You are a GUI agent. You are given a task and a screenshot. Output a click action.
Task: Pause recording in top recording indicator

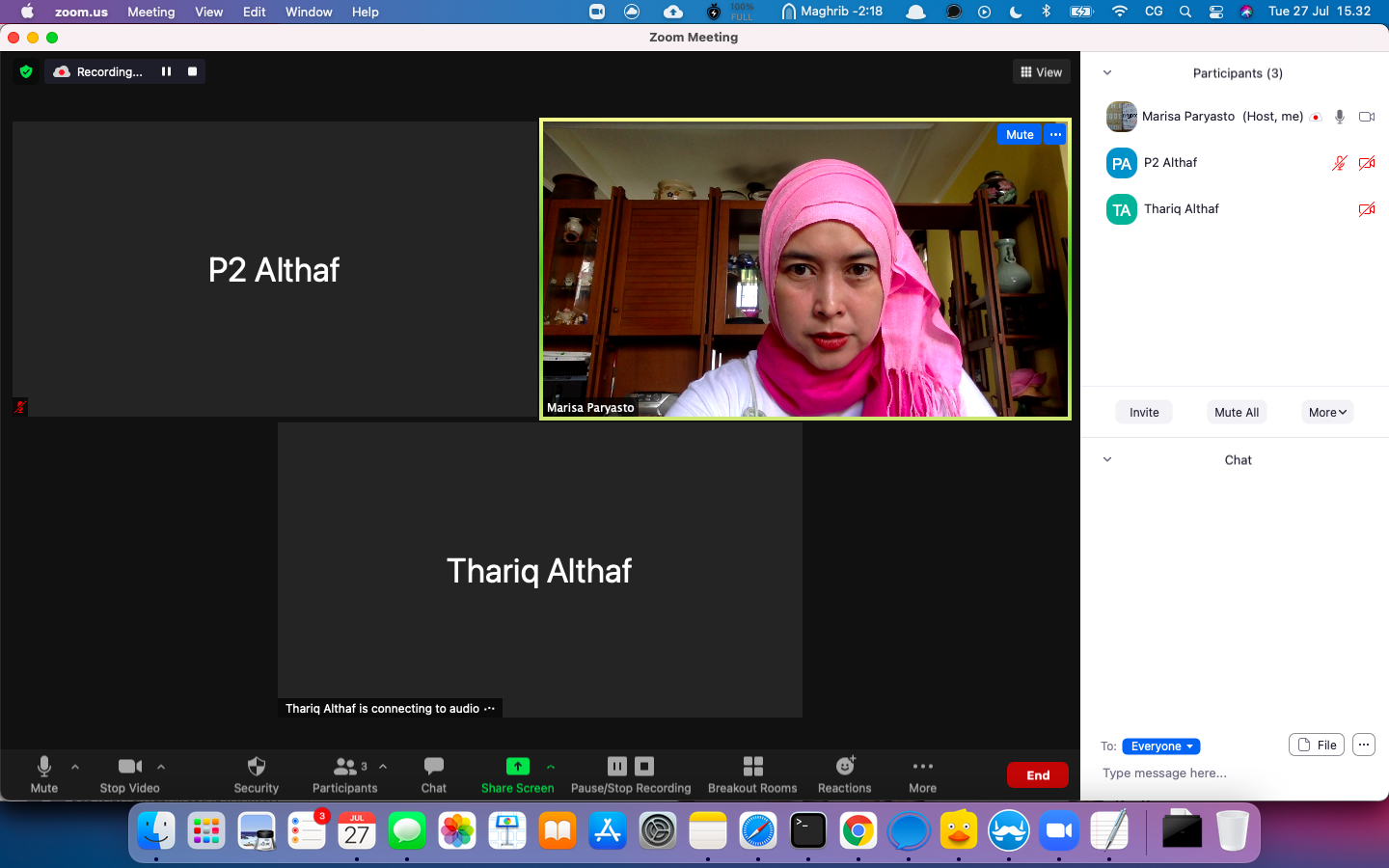click(166, 71)
